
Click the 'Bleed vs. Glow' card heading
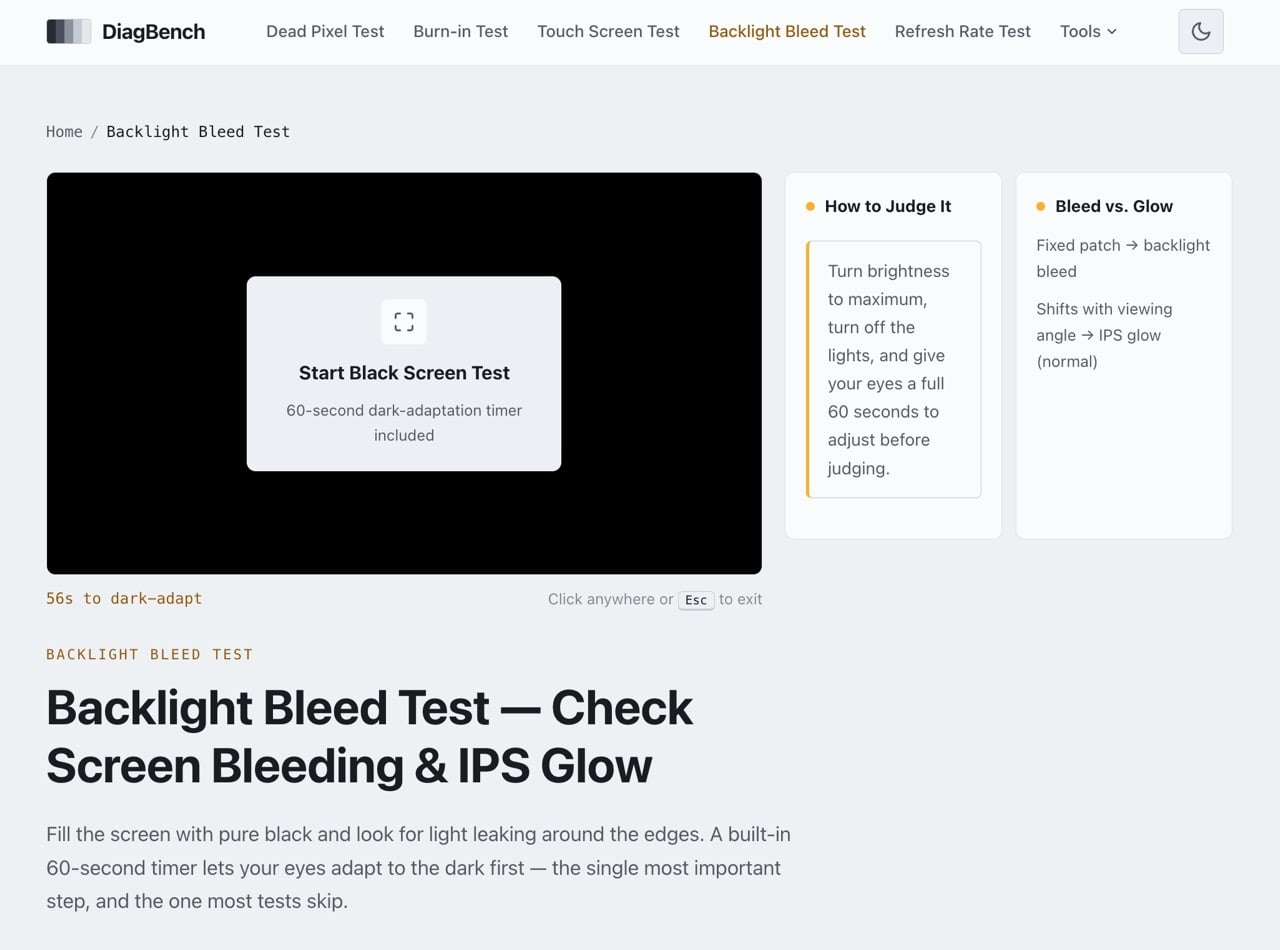point(1114,207)
